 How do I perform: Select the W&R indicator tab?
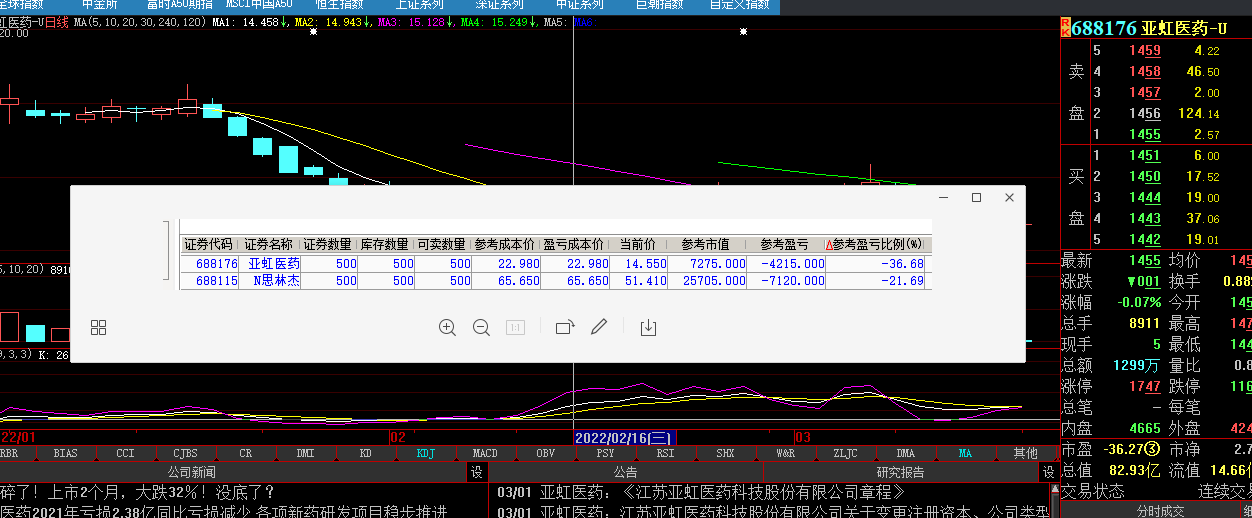(785, 453)
